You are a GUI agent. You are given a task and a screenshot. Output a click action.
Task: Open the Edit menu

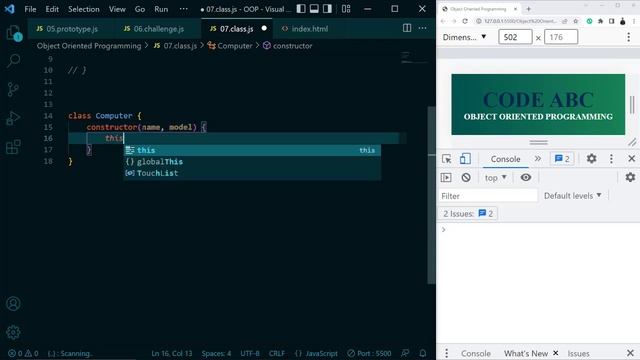(x=52, y=9)
